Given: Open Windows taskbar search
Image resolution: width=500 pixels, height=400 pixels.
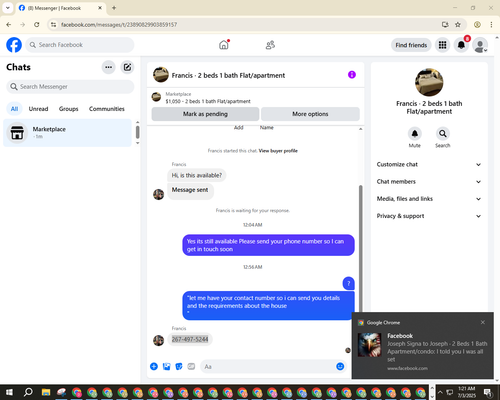Looking at the screenshot, I should [x=28, y=392].
